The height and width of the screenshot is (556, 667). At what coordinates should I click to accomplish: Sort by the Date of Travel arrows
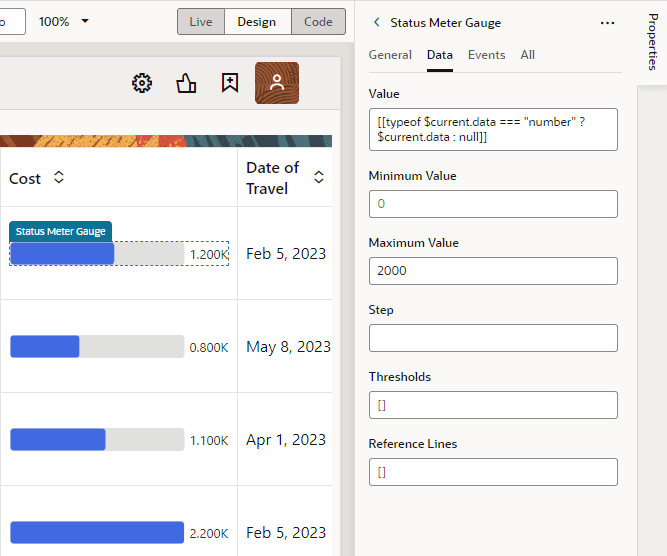point(319,177)
